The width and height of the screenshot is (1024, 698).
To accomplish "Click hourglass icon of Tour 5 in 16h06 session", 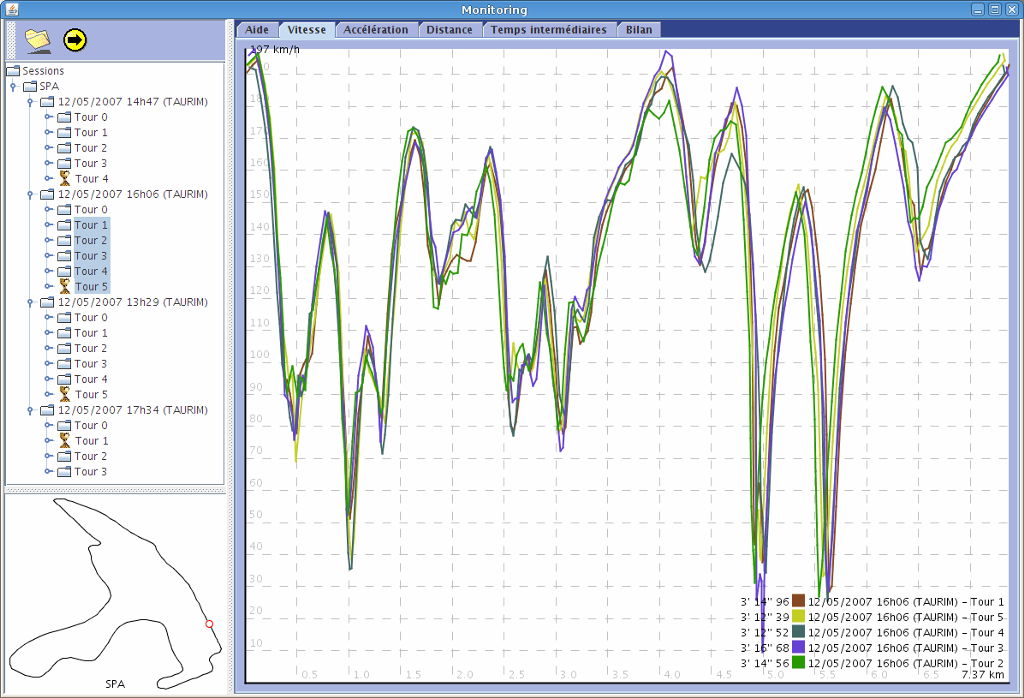I will point(64,287).
